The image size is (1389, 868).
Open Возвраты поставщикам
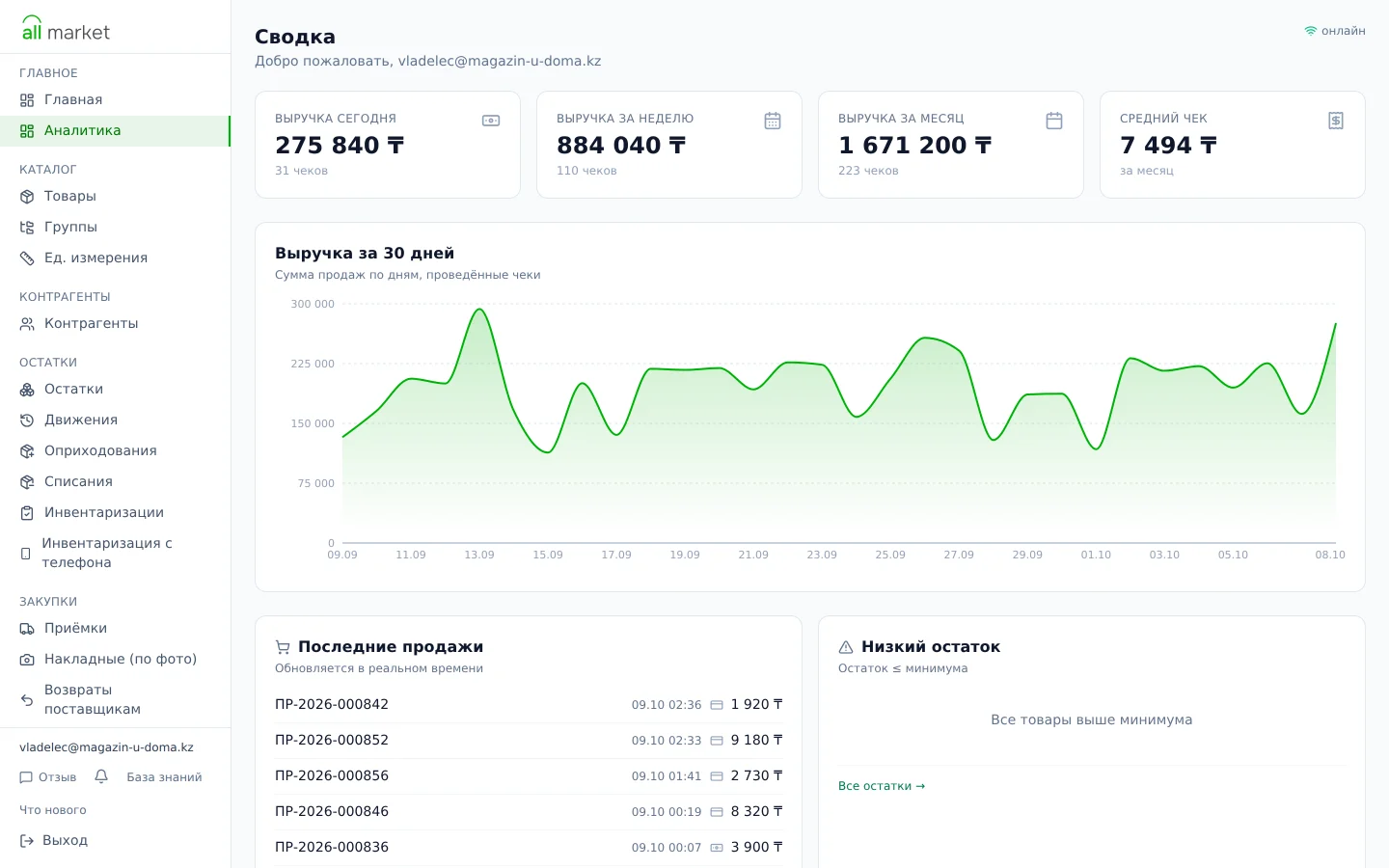click(115, 700)
